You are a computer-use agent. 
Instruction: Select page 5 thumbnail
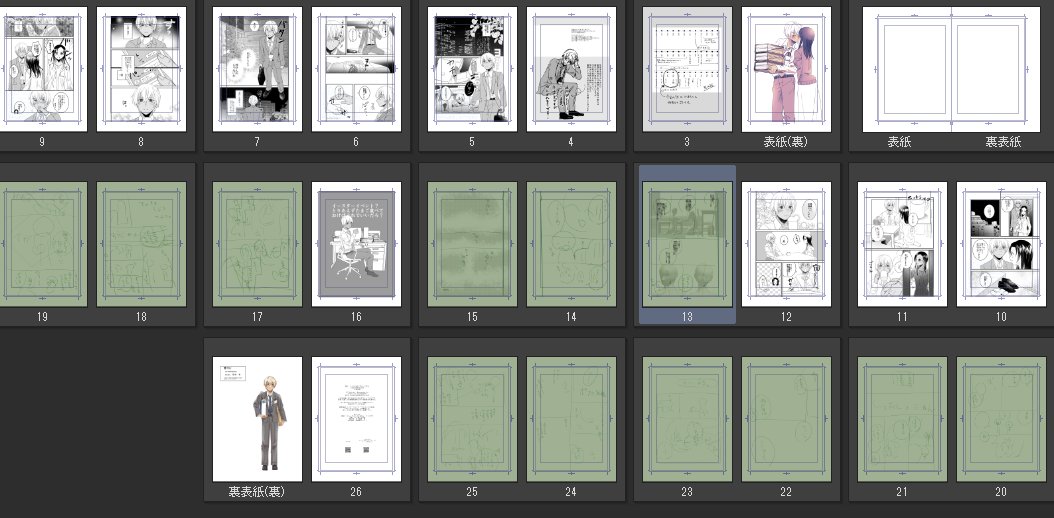click(473, 69)
